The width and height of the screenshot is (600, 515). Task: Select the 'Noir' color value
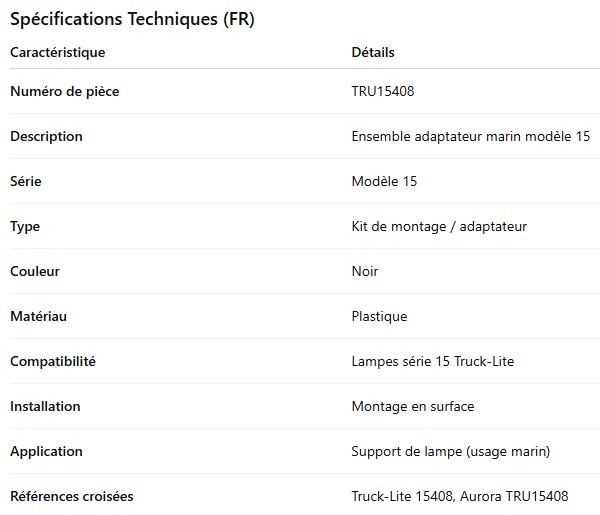(365, 271)
